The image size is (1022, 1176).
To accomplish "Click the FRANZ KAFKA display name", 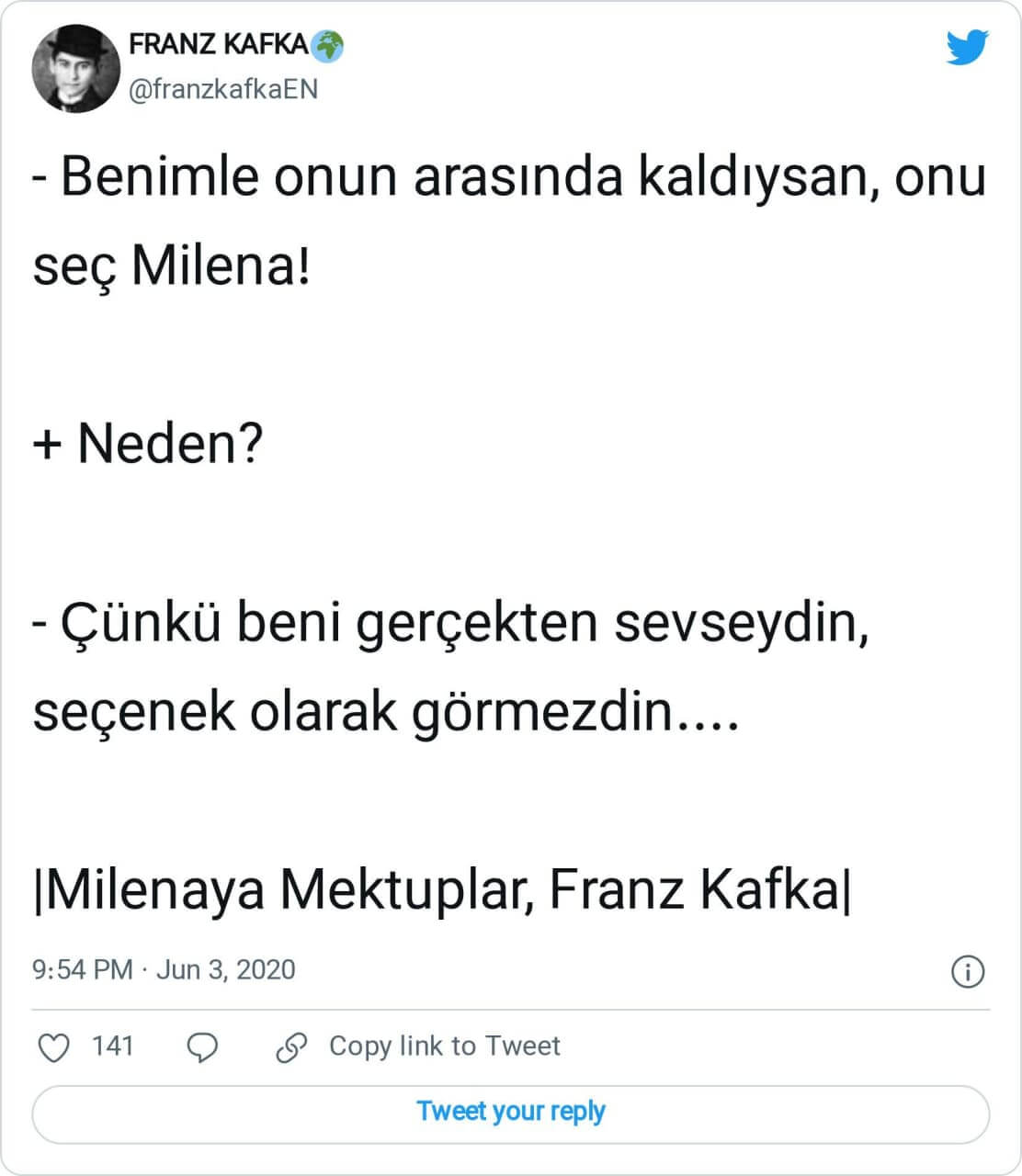I will pos(219,44).
